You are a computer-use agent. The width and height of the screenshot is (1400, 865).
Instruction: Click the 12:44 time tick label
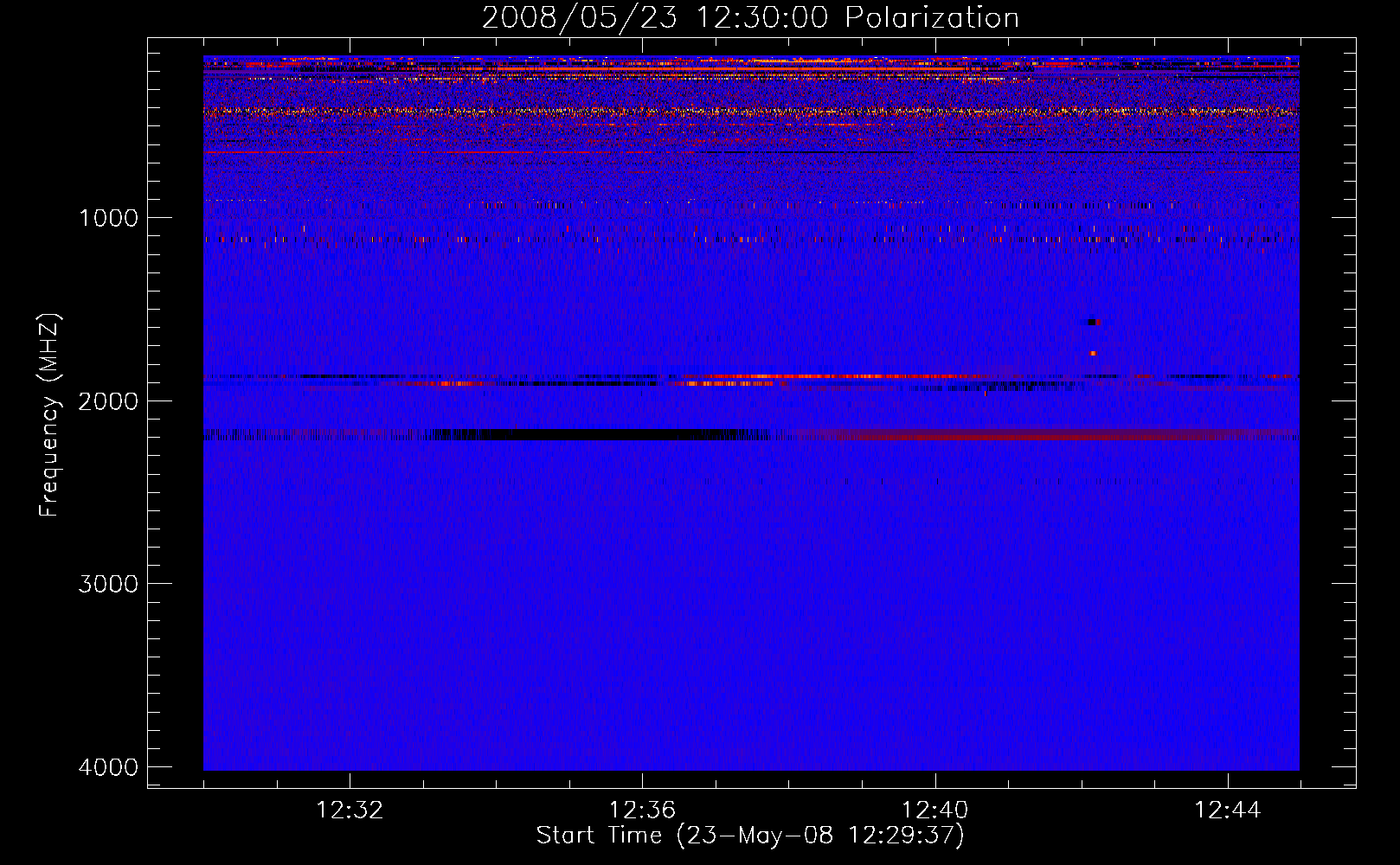pyautogui.click(x=1228, y=811)
